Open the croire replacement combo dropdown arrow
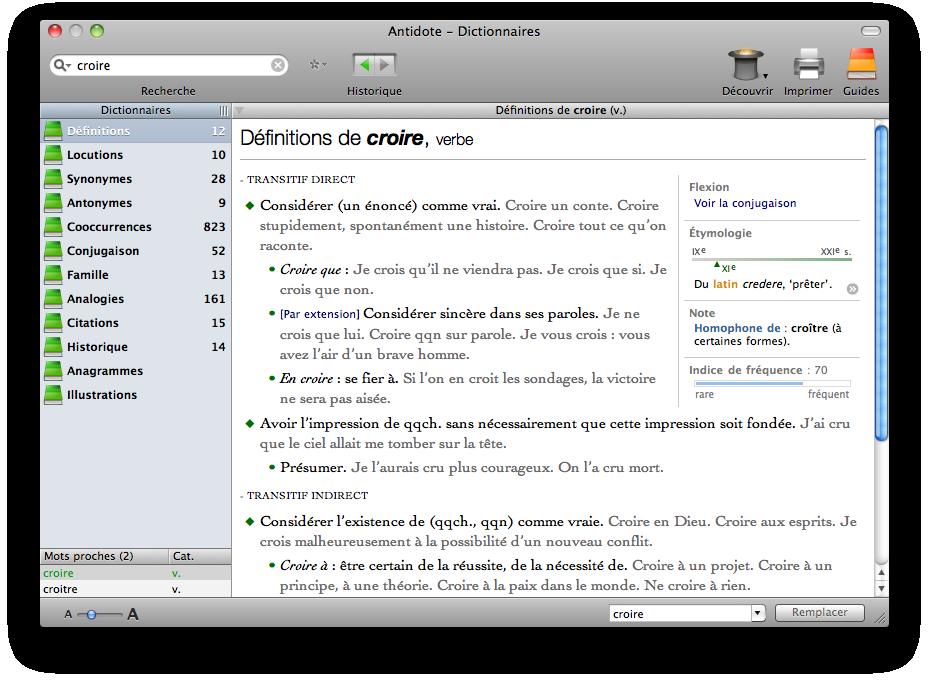Screen dimensions: 929x687 pos(758,614)
